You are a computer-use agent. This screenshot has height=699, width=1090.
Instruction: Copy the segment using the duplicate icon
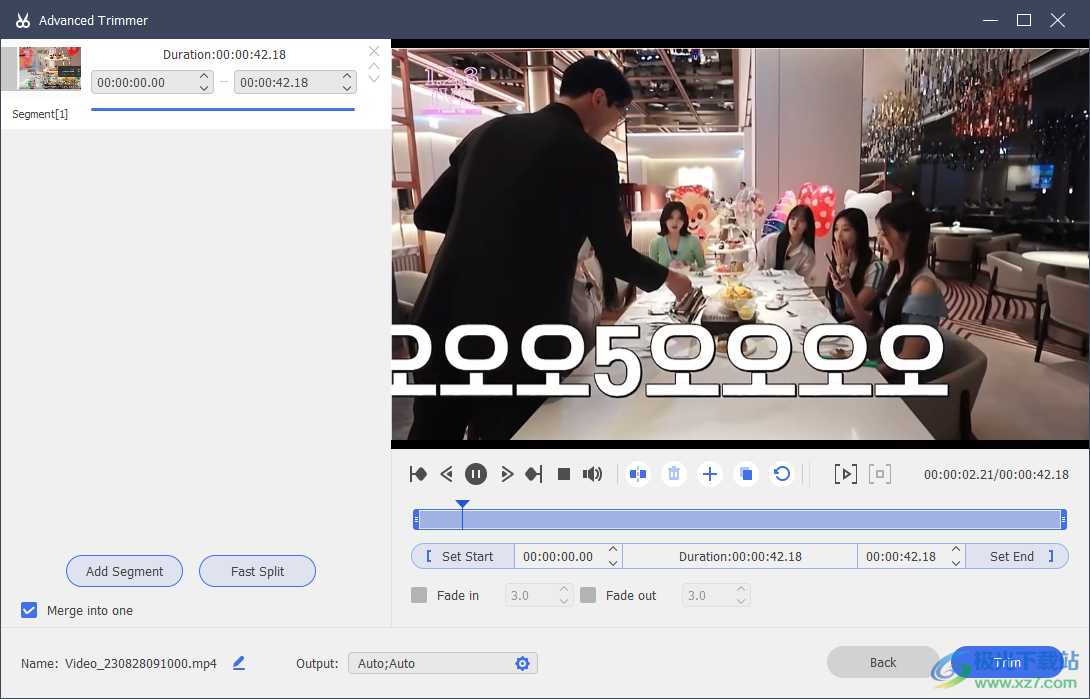(x=746, y=474)
